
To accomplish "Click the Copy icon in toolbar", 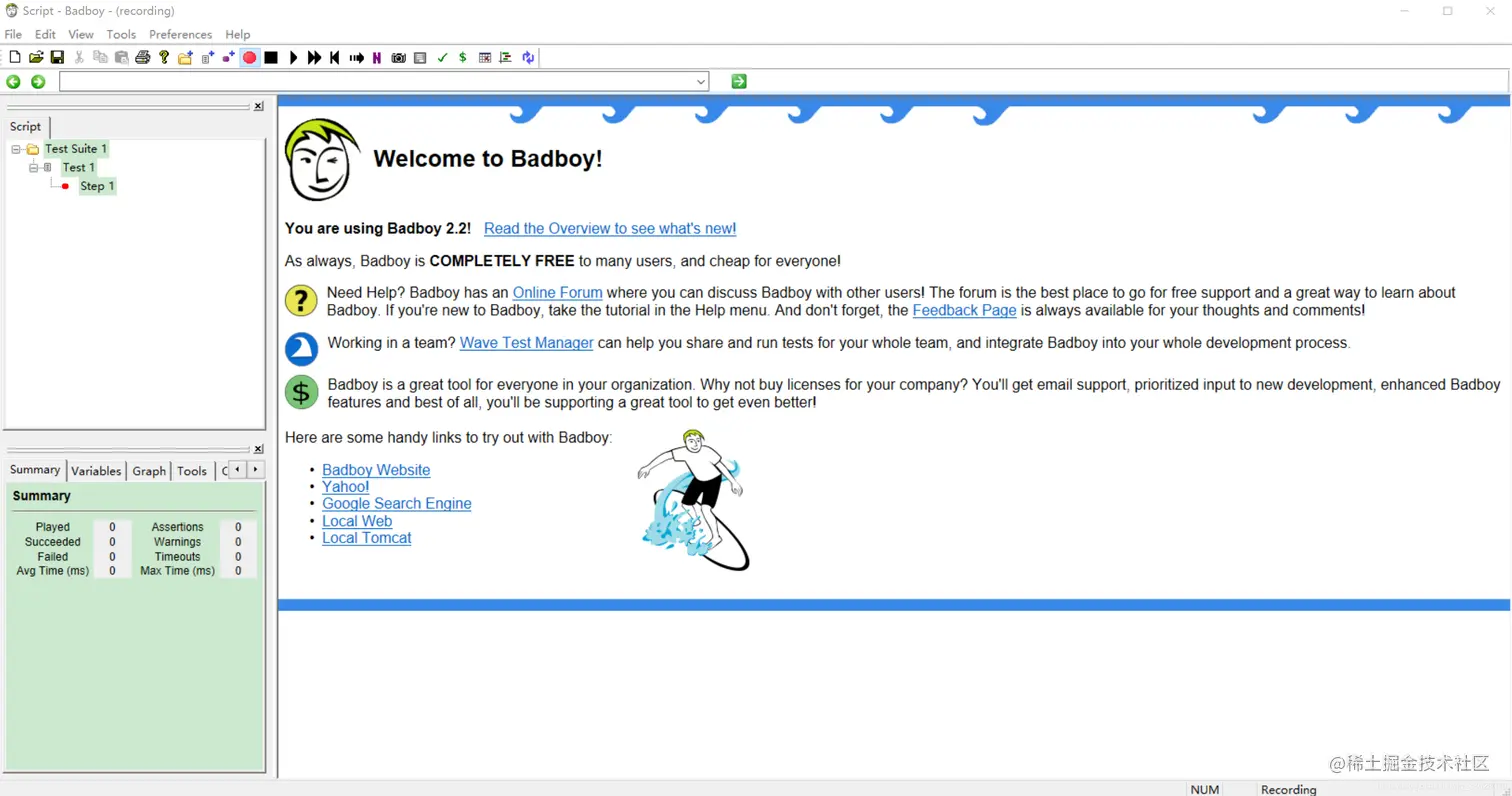I will 100,58.
